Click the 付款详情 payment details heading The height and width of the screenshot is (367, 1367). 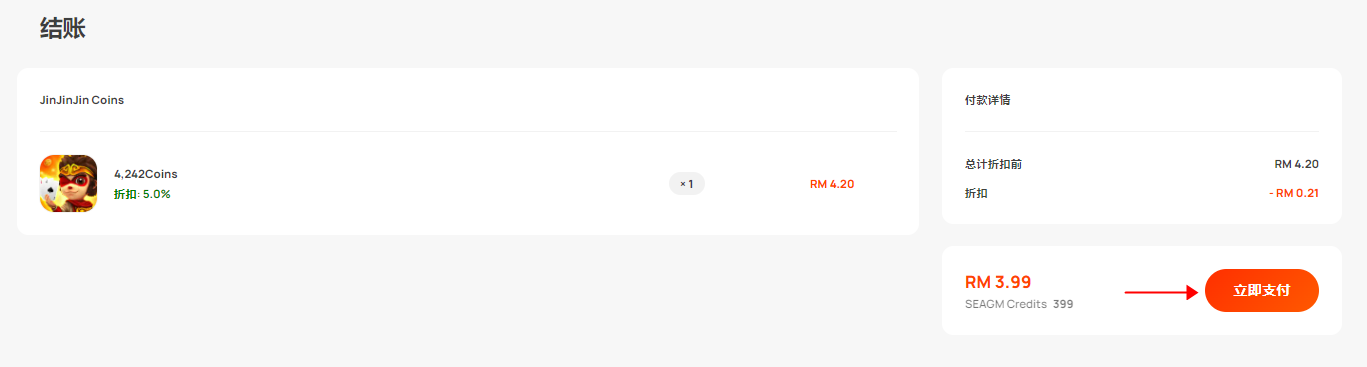click(x=987, y=100)
